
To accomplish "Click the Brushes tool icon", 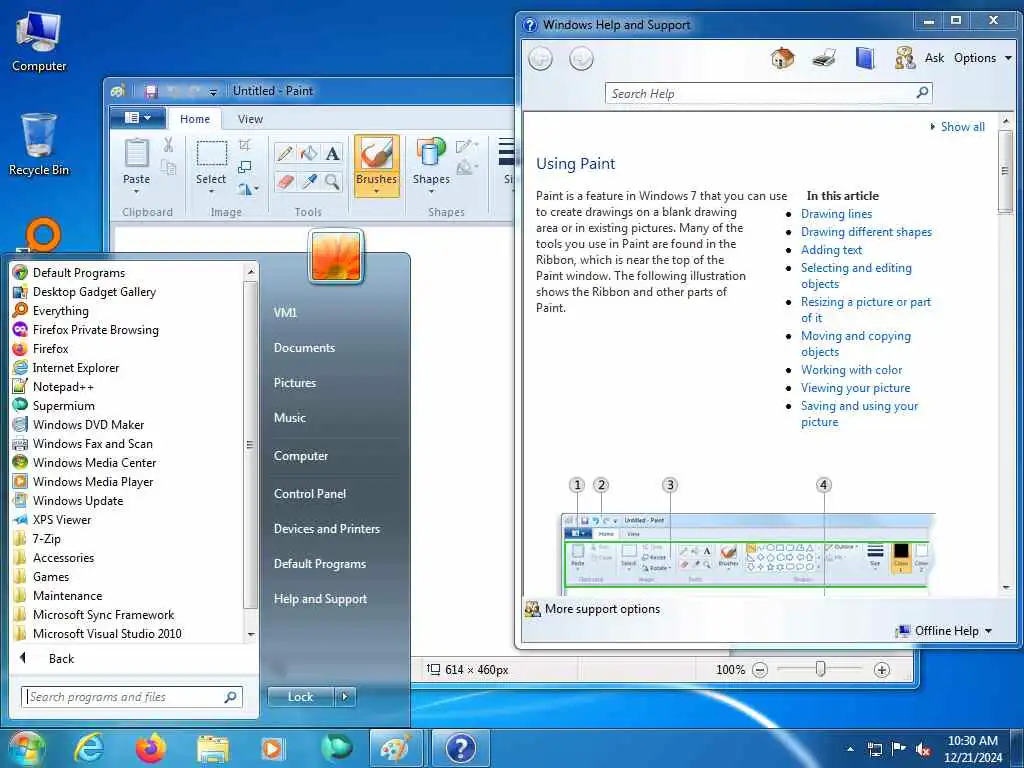I will tap(376, 154).
